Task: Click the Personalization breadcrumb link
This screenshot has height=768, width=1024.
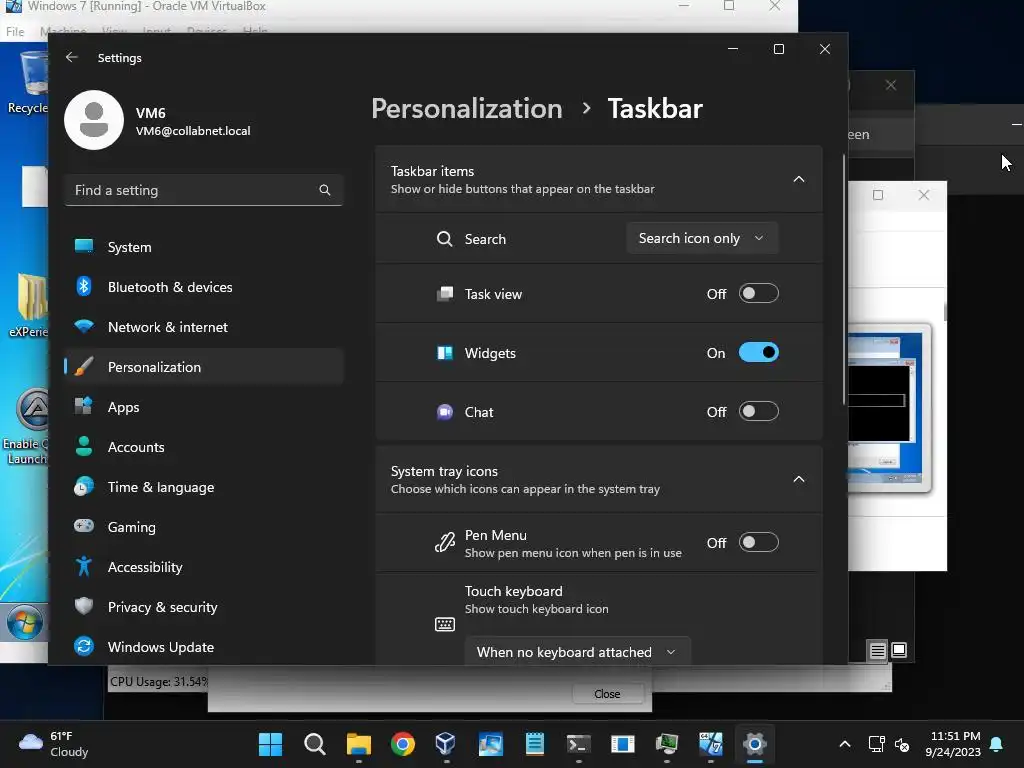Action: click(x=467, y=108)
